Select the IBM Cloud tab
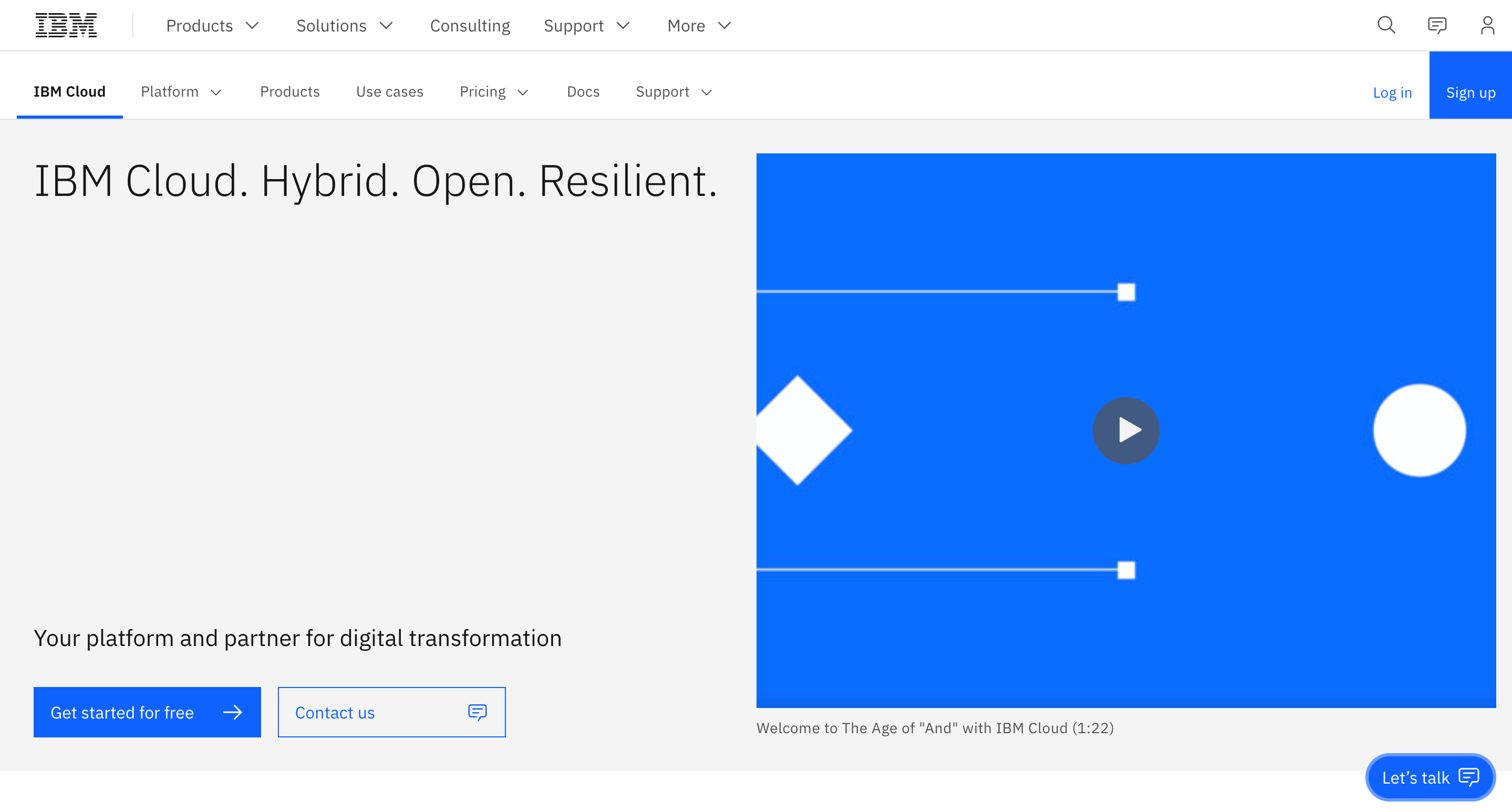1512x812 pixels. (x=69, y=91)
